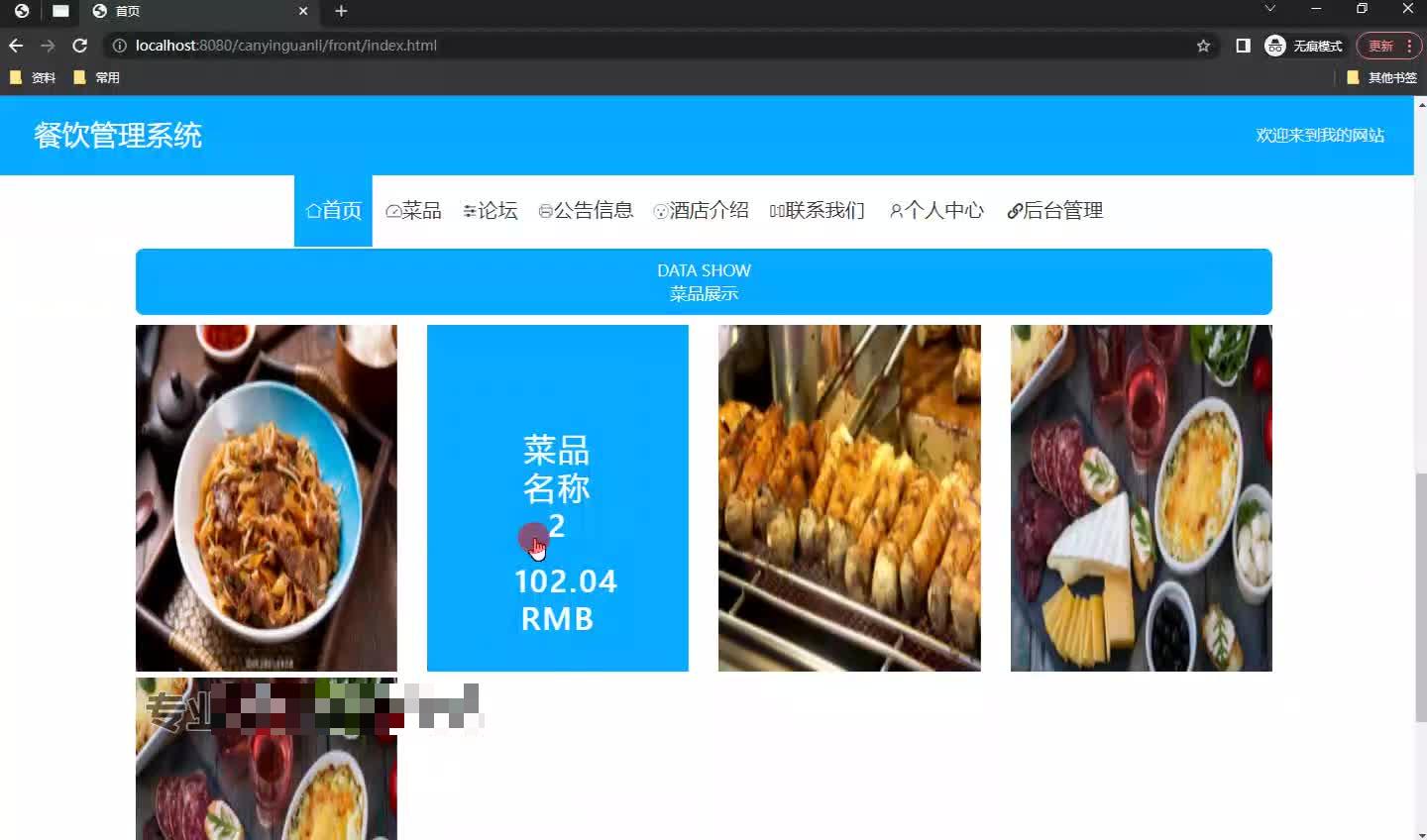
Task: Click the 餐饮管理系统 site title
Action: 118,135
